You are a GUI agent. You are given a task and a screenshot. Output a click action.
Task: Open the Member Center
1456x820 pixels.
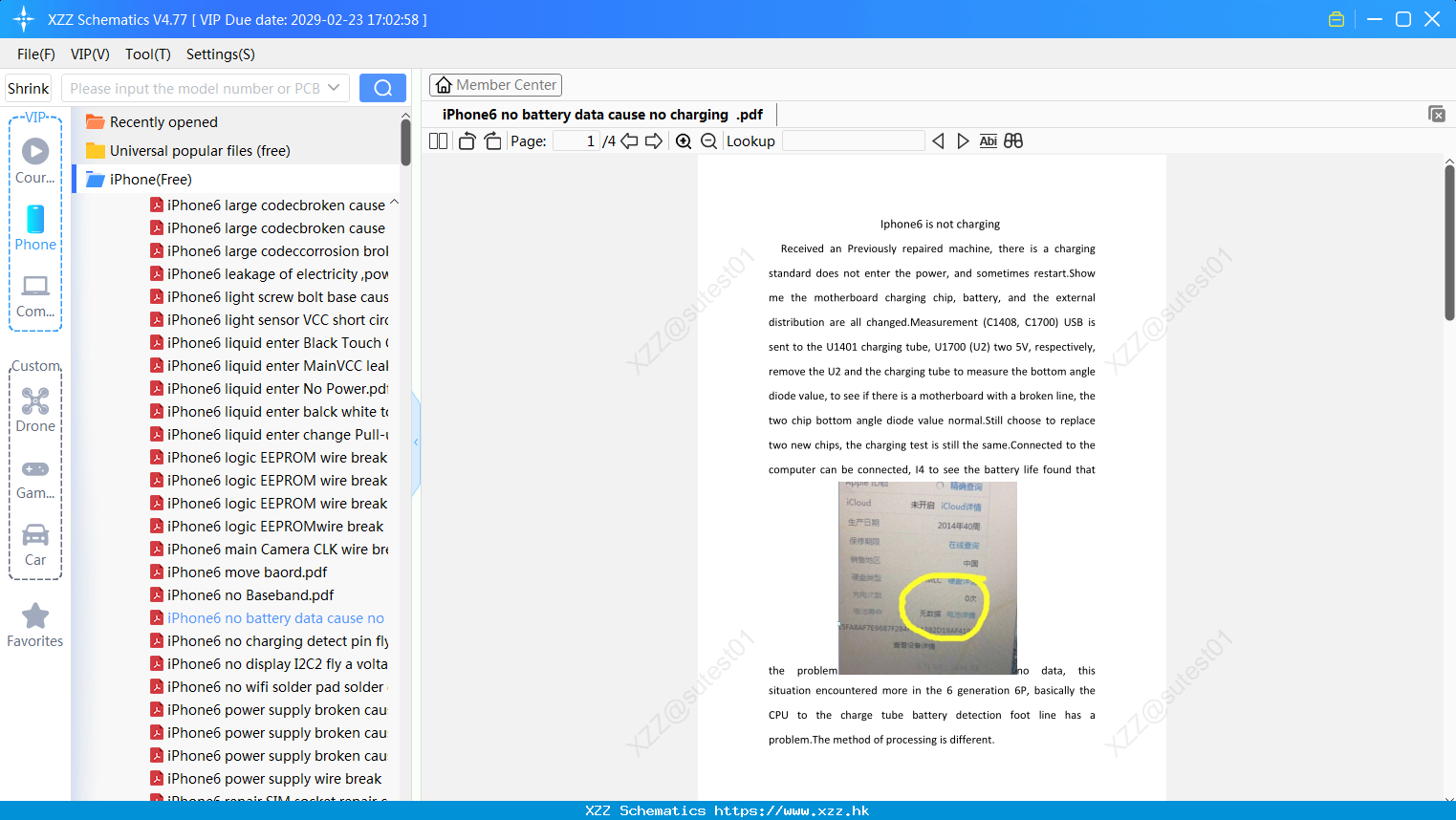point(495,85)
